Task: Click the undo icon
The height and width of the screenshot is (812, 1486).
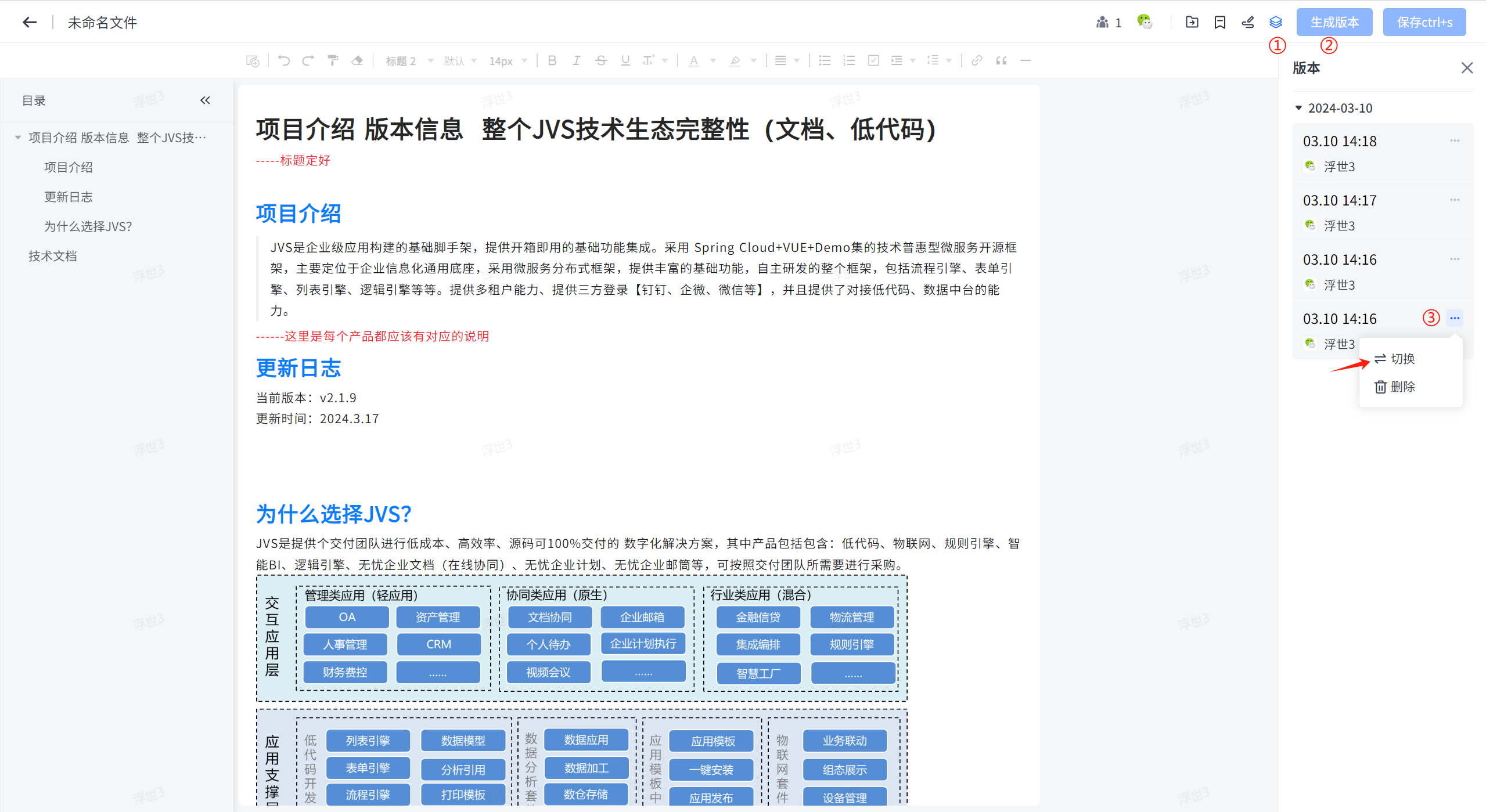Action: (x=284, y=60)
